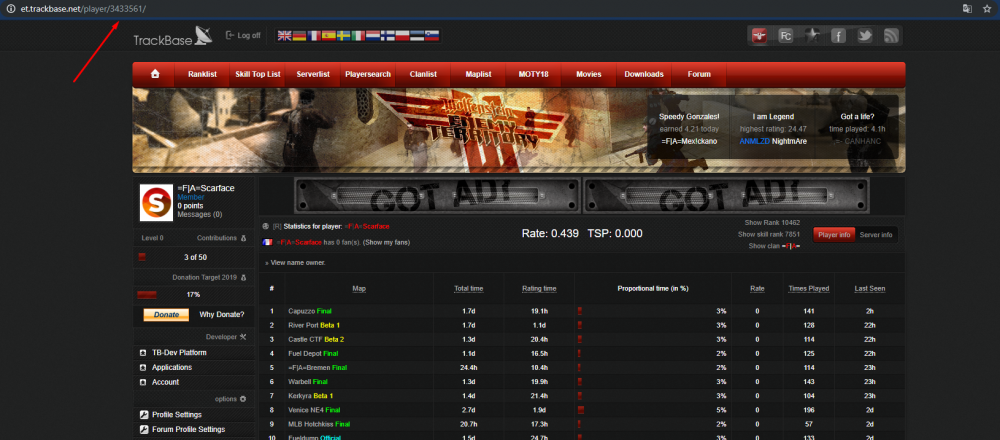The image size is (1000, 440).
Task: Click the Show Rank 10462 link
Action: click(x=772, y=223)
